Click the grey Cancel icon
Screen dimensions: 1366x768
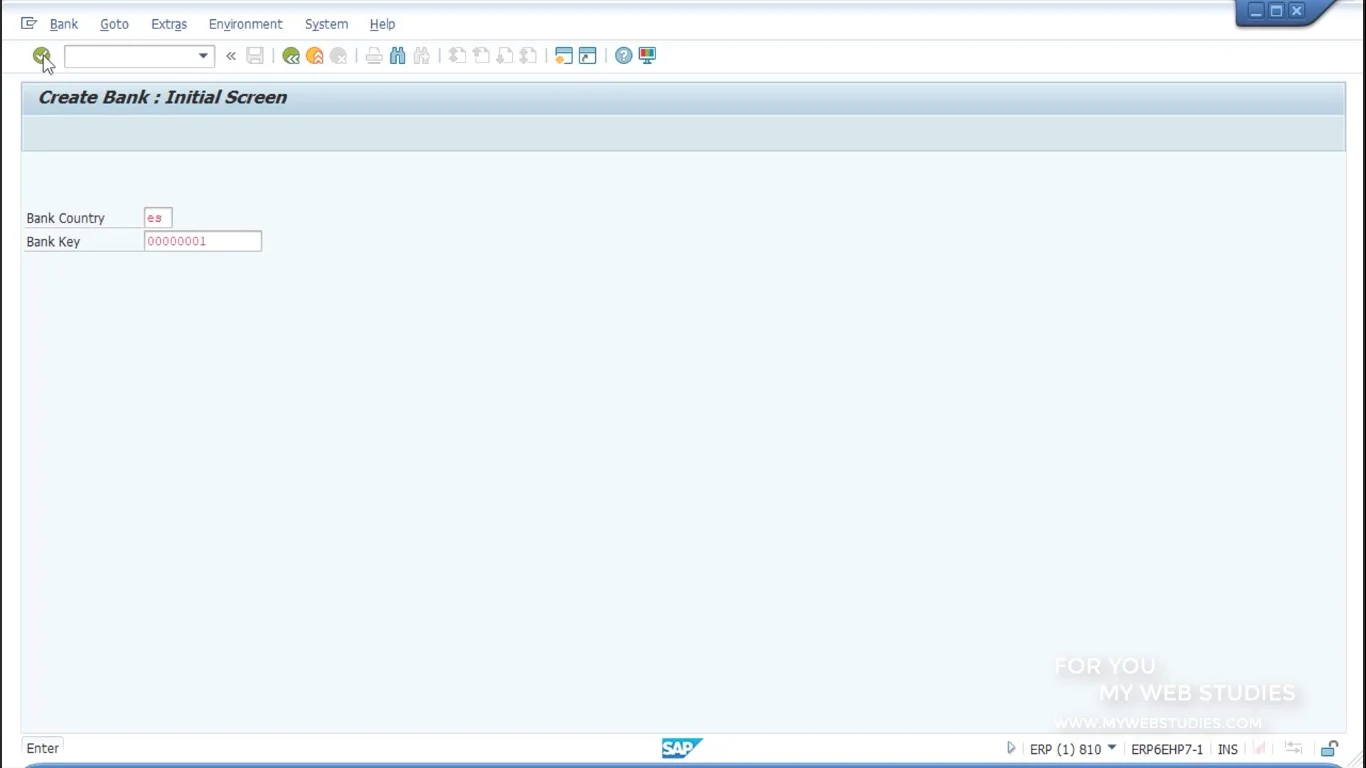(339, 56)
